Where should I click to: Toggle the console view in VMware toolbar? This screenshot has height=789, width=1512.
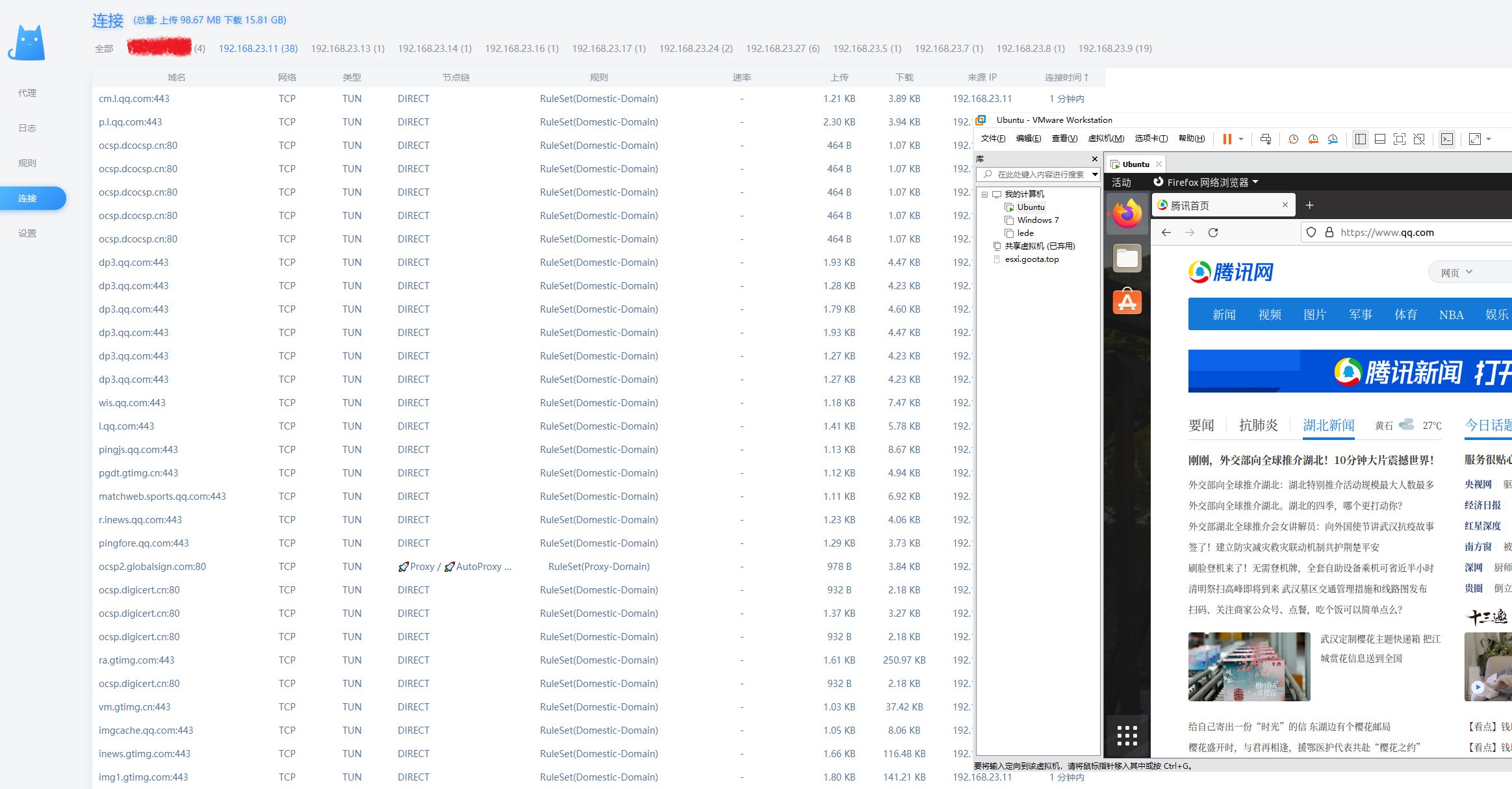pyautogui.click(x=1447, y=139)
